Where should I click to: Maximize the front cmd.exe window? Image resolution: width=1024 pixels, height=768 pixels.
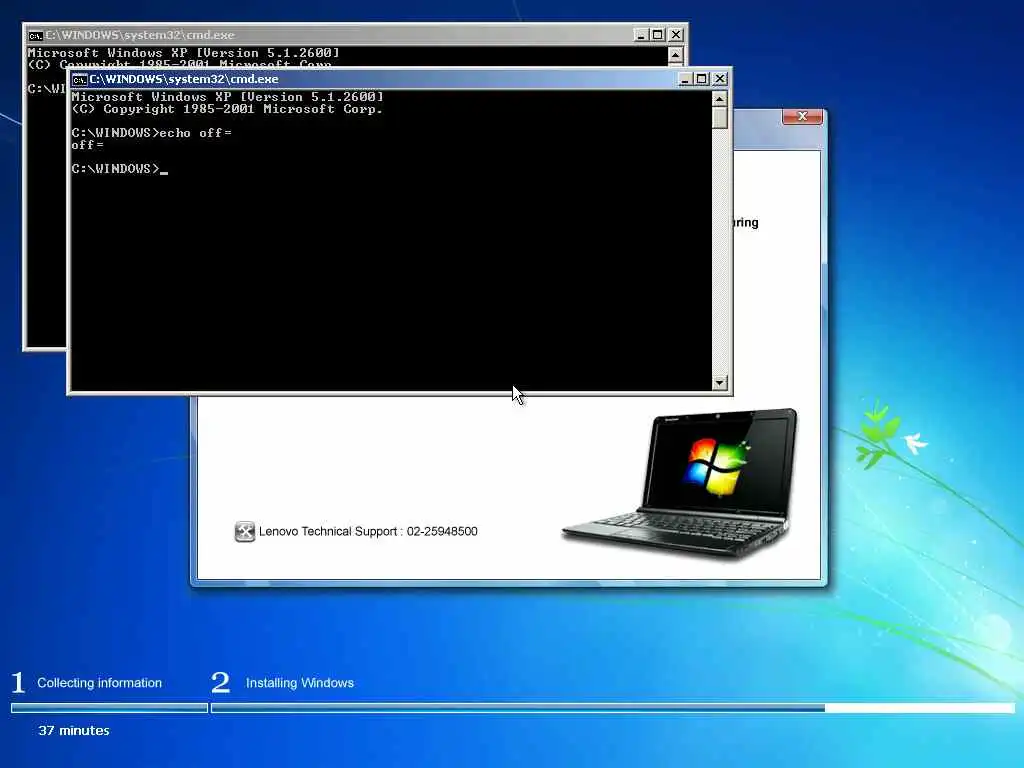[x=702, y=79]
